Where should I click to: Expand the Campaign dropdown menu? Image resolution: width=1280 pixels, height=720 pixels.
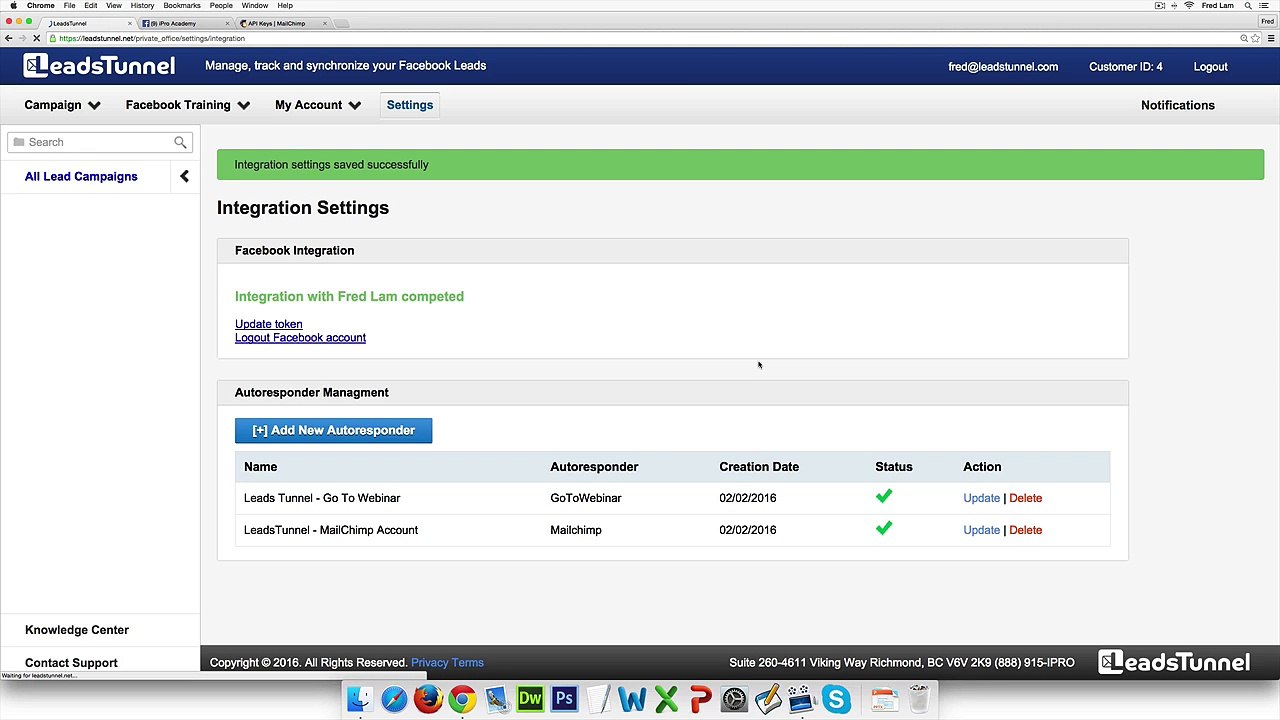click(63, 105)
